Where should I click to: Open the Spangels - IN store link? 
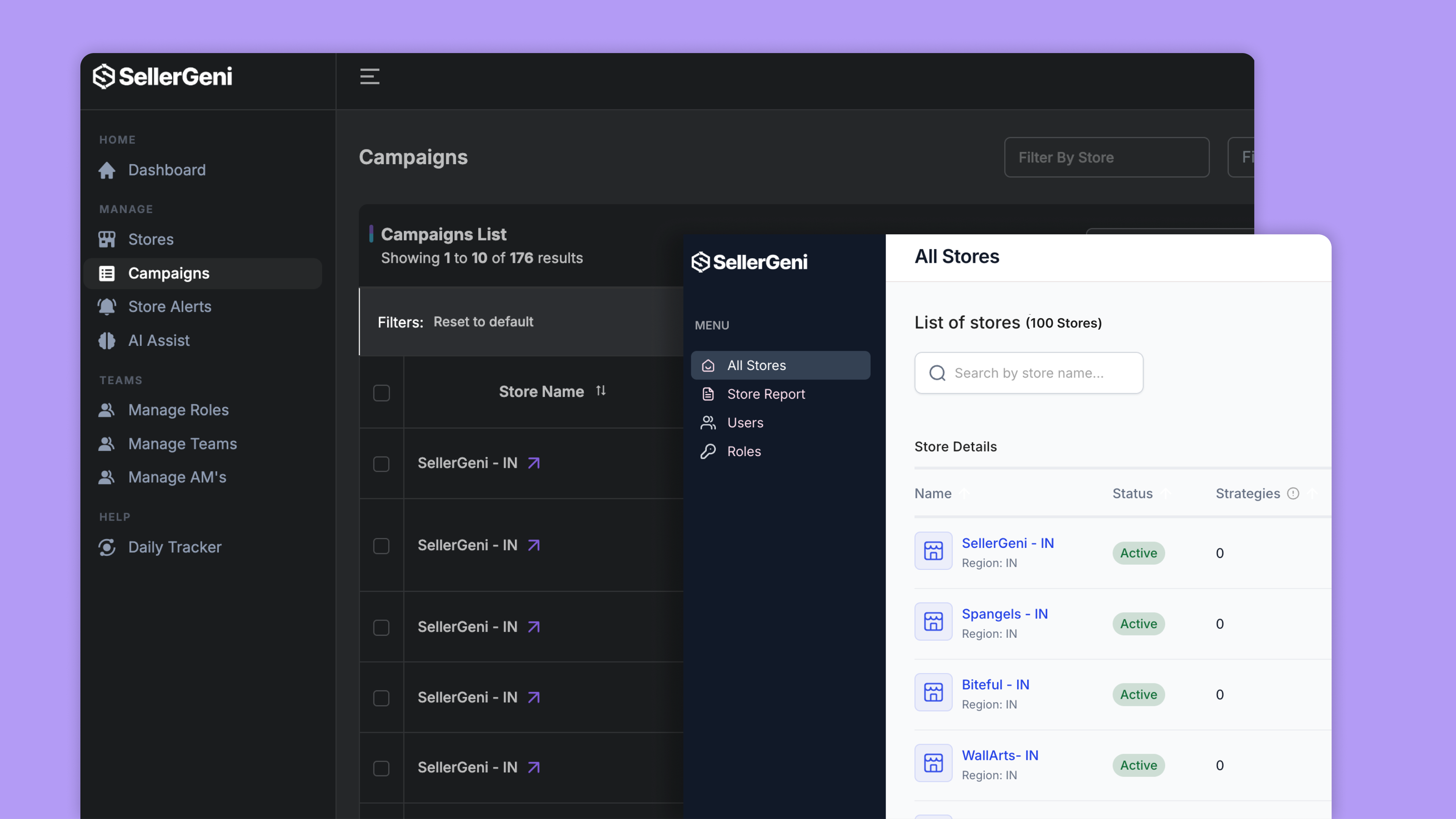(1004, 614)
